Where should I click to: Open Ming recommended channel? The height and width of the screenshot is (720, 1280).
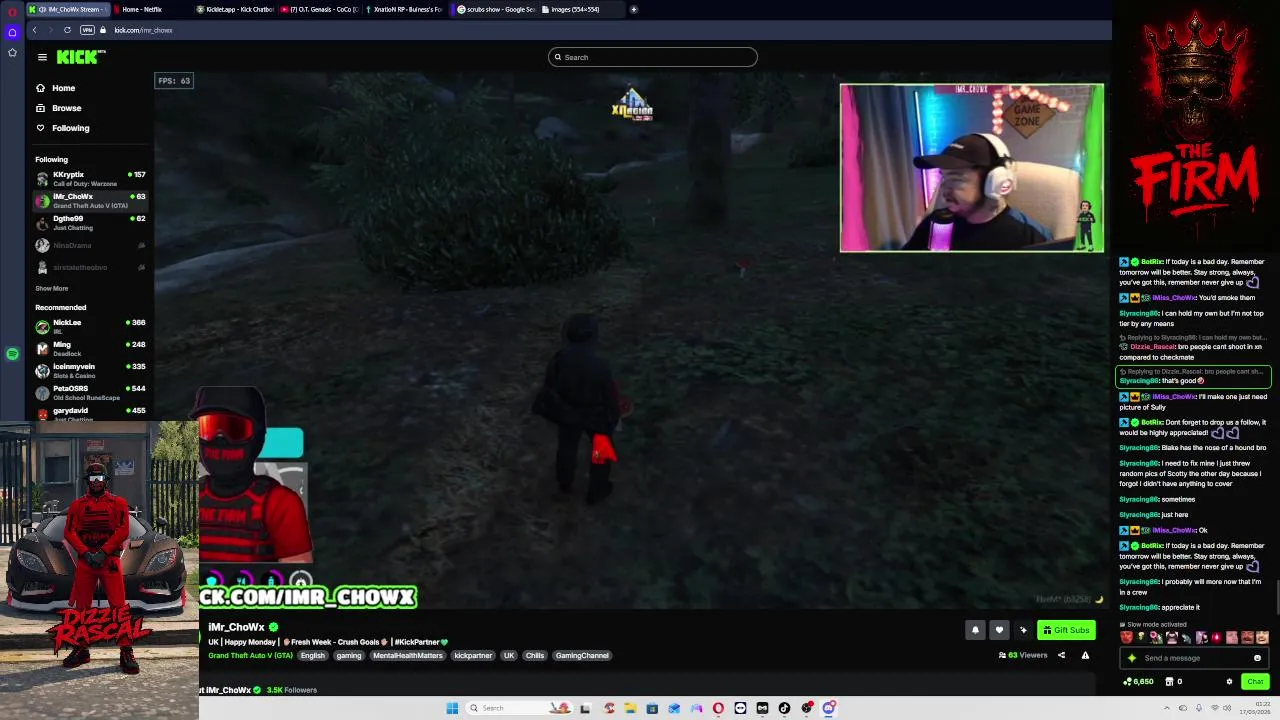pyautogui.click(x=91, y=349)
